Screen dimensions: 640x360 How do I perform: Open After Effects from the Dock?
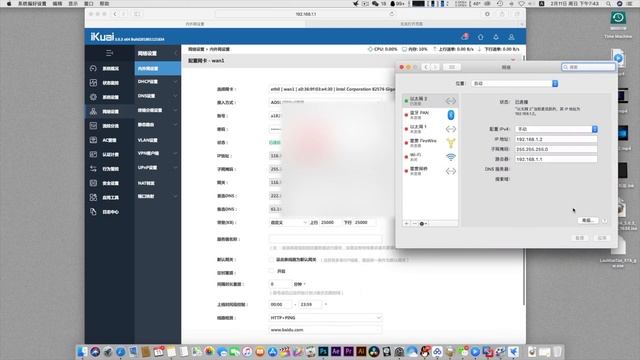coord(336,351)
